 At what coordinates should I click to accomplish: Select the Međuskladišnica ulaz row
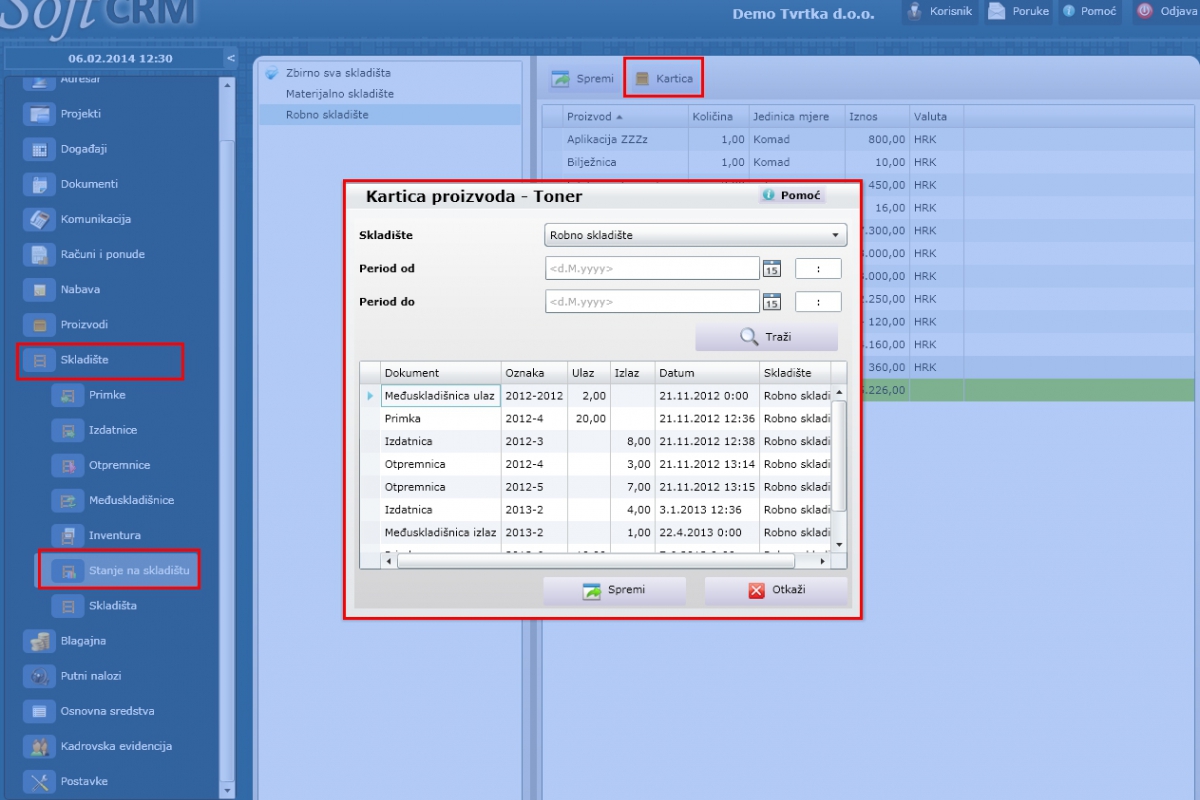pyautogui.click(x=596, y=396)
